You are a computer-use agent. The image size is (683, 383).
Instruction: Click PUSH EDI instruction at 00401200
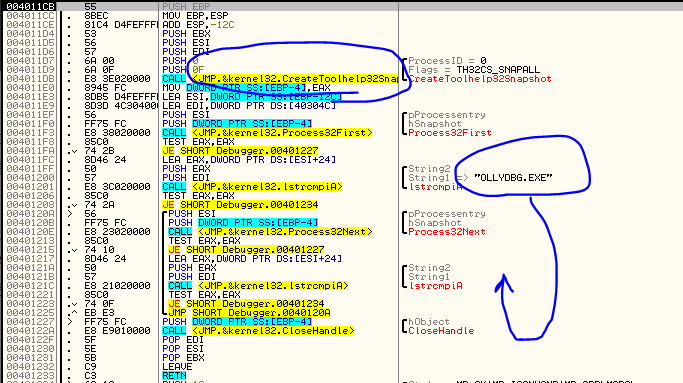pyautogui.click(x=186, y=178)
